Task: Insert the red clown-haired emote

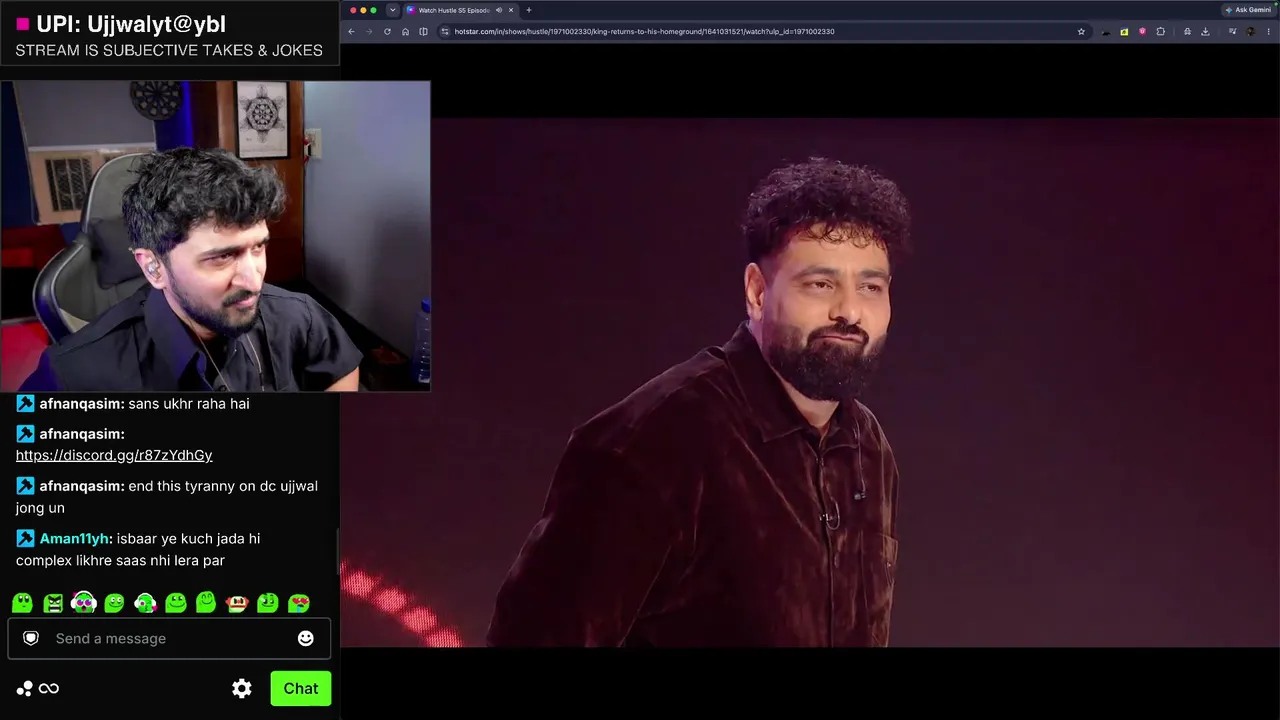Action: click(237, 603)
